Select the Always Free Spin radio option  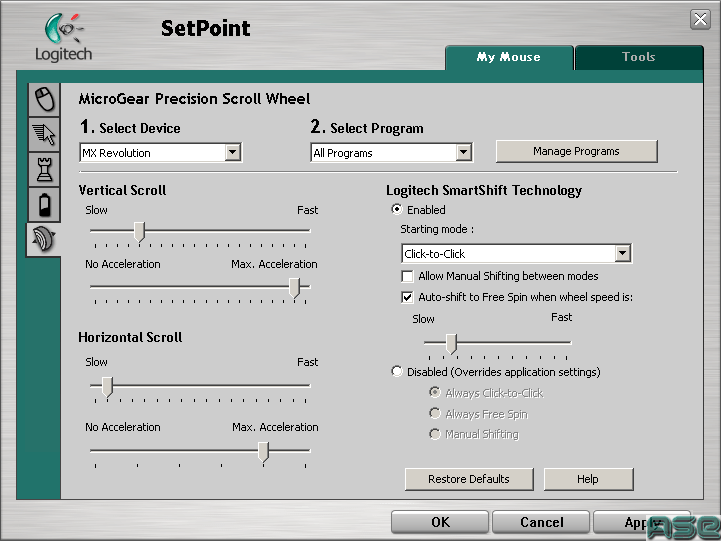[x=435, y=413]
